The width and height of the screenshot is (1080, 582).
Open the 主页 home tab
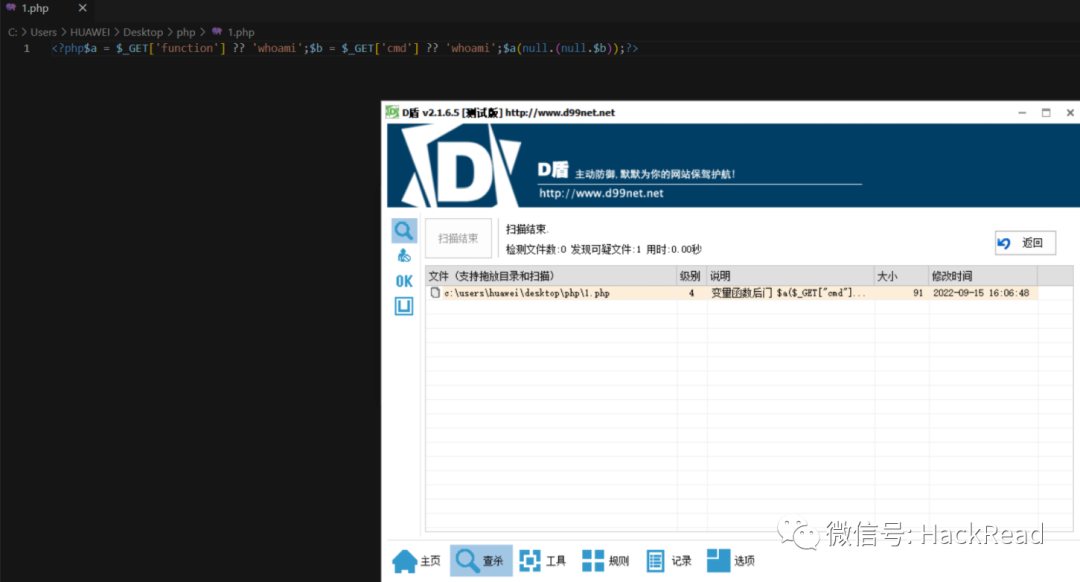pos(417,561)
